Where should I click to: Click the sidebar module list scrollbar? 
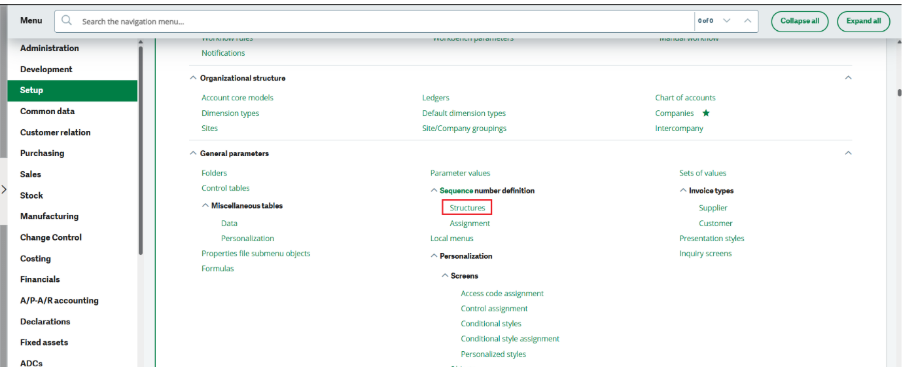[141, 150]
